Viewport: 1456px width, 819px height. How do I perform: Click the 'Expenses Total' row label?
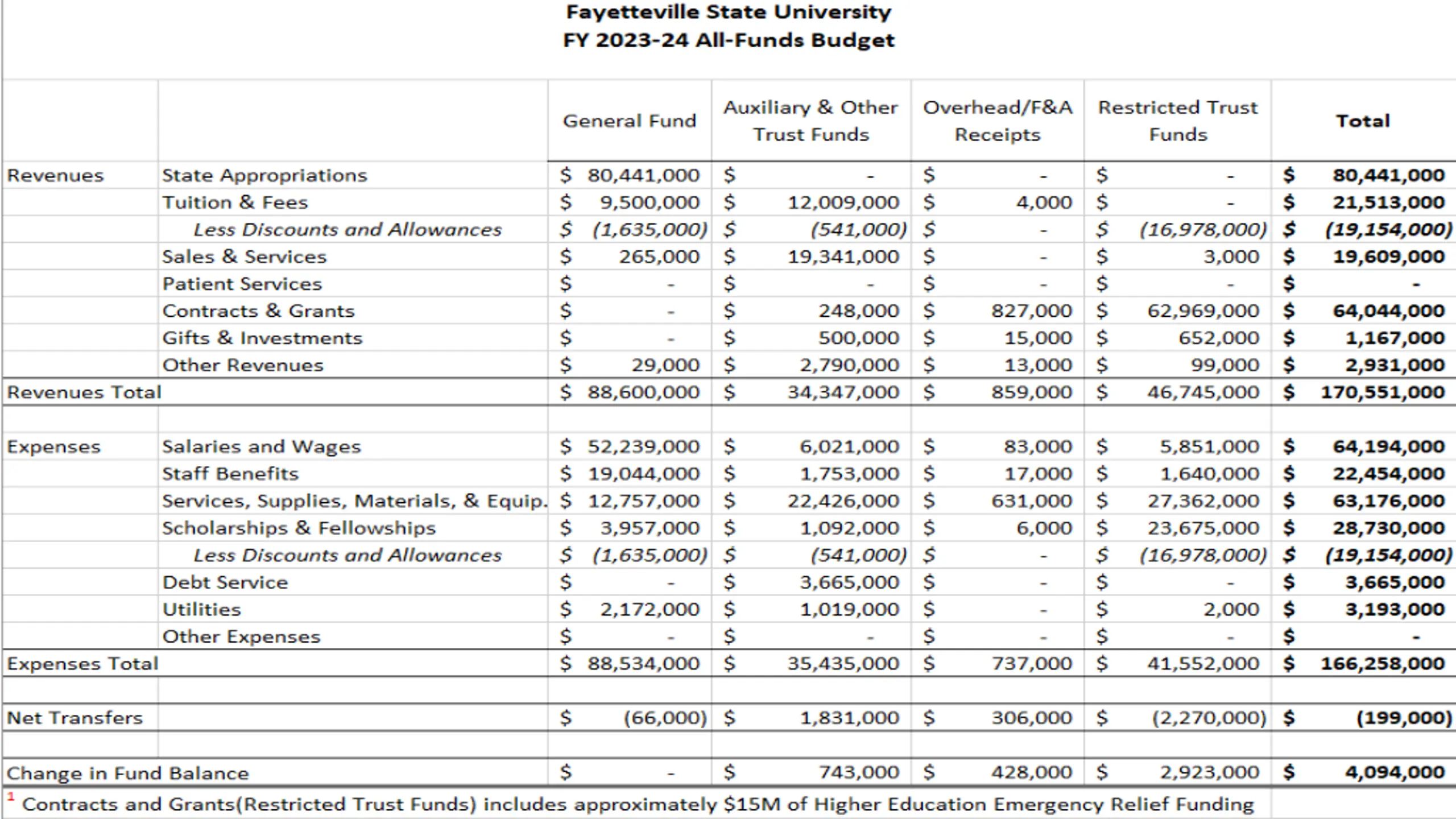pyautogui.click(x=82, y=664)
